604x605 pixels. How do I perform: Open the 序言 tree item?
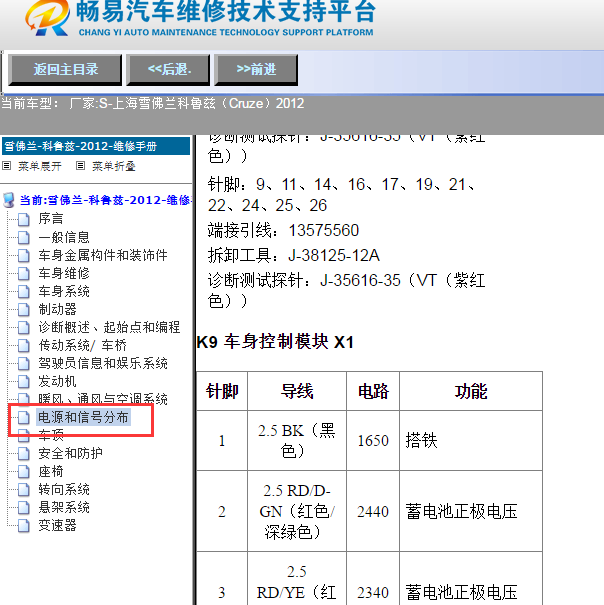pos(51,219)
